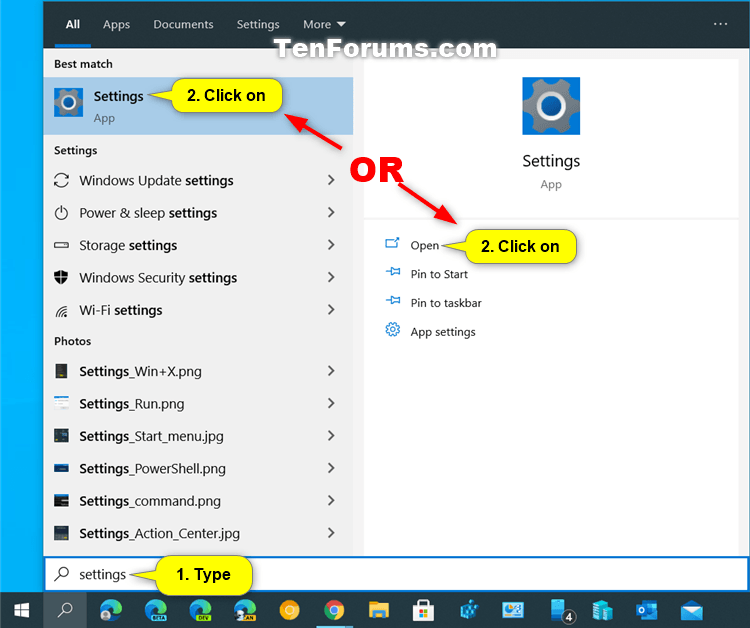Expand the Windows Security settings chevron

tap(331, 277)
